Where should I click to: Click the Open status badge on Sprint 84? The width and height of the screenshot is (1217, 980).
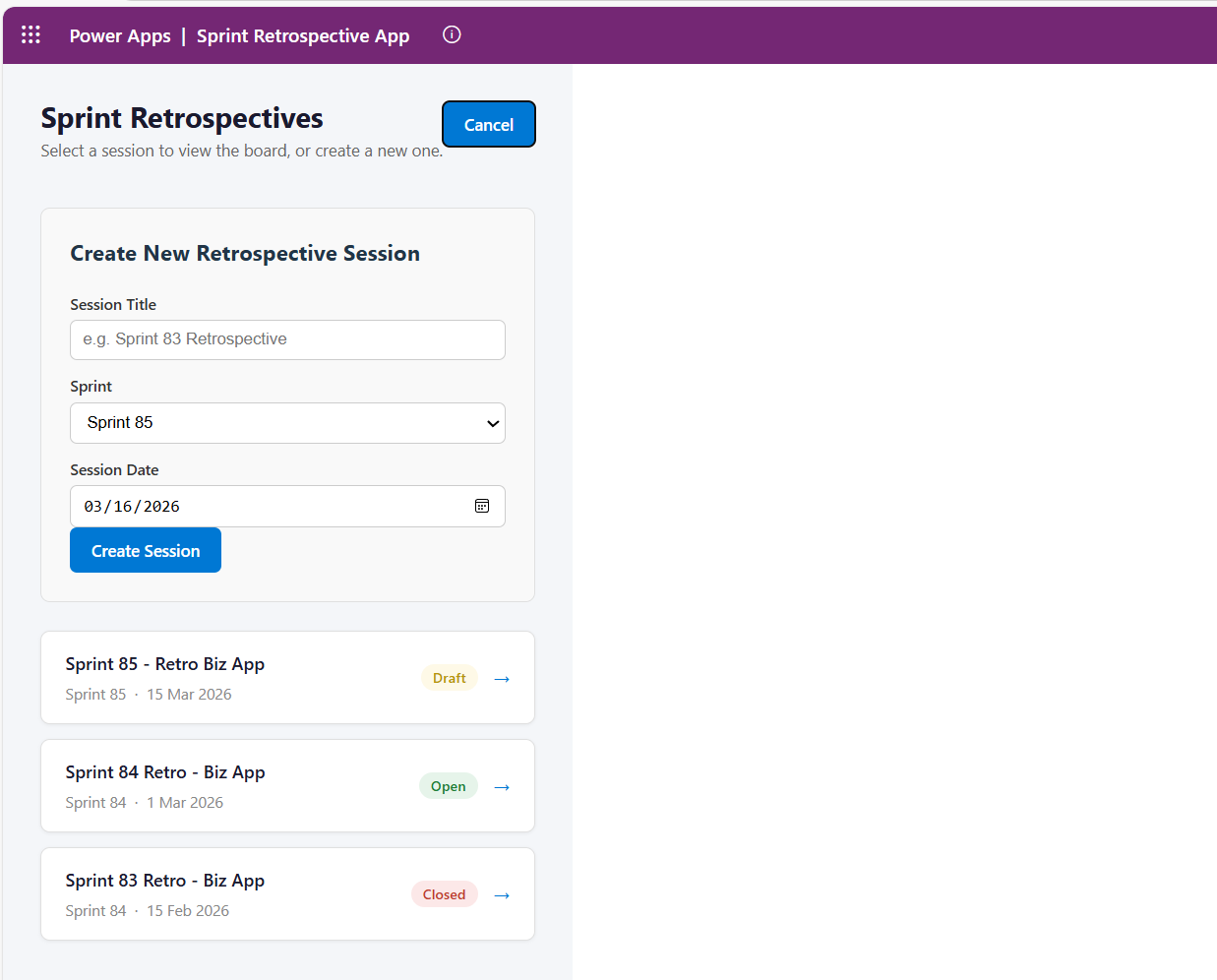click(449, 785)
